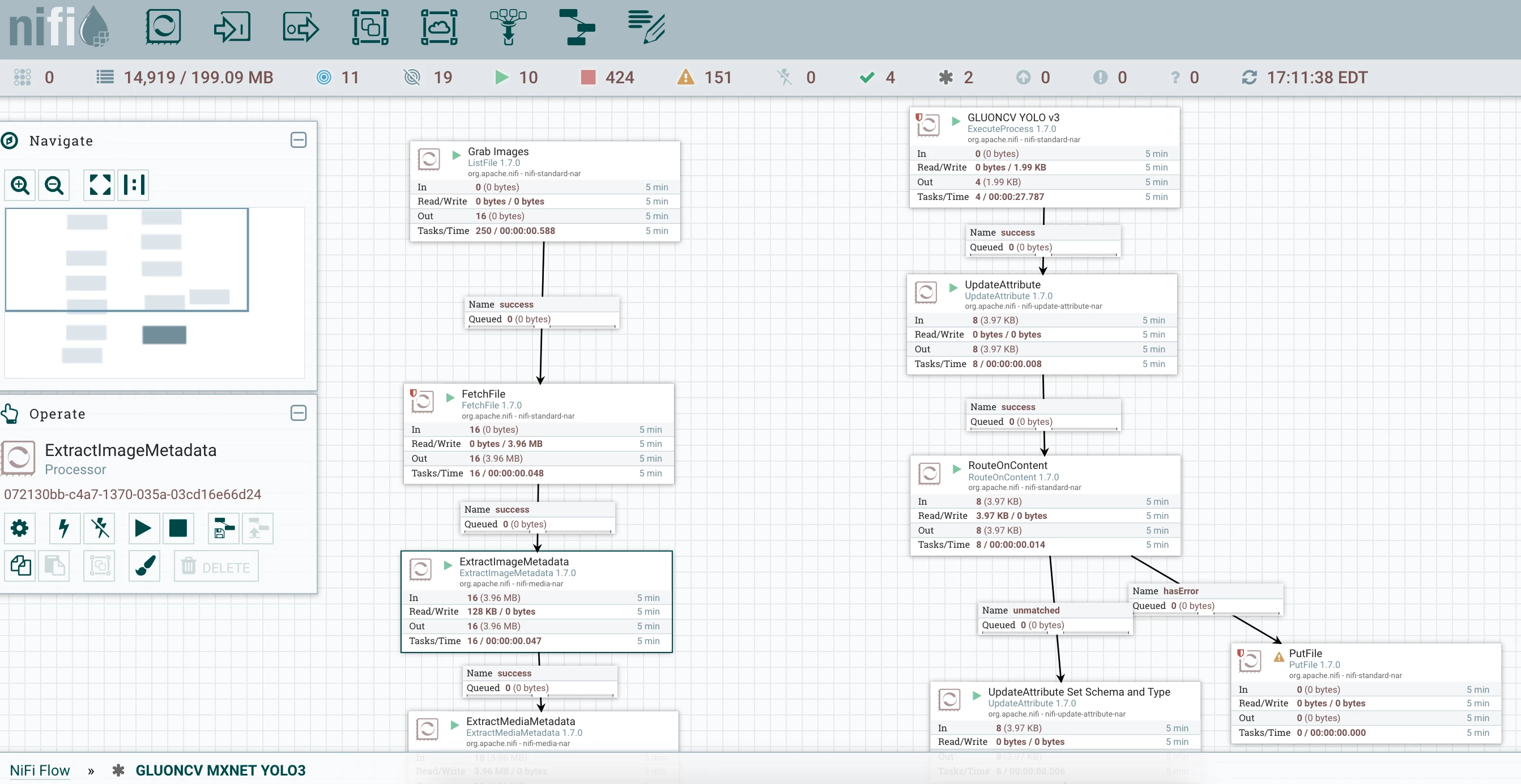
Task: Select the Funnel toolbar icon
Action: (x=508, y=27)
